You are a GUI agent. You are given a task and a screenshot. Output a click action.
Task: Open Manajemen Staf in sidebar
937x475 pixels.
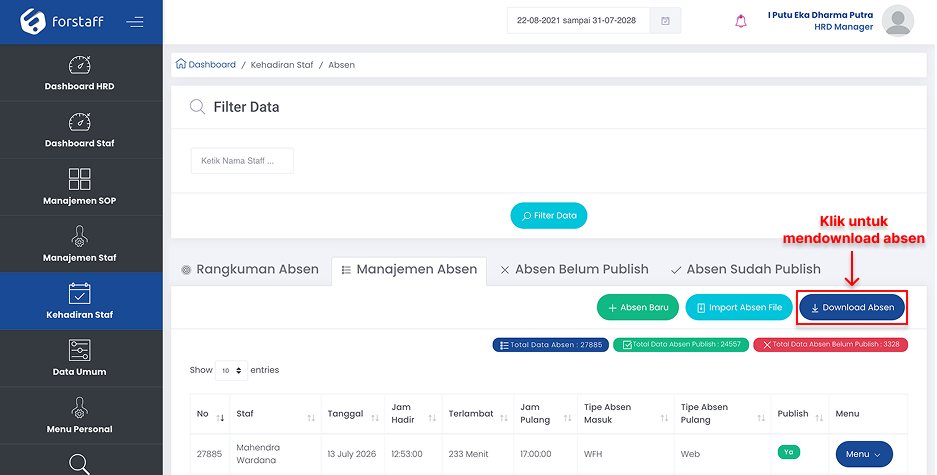click(79, 244)
